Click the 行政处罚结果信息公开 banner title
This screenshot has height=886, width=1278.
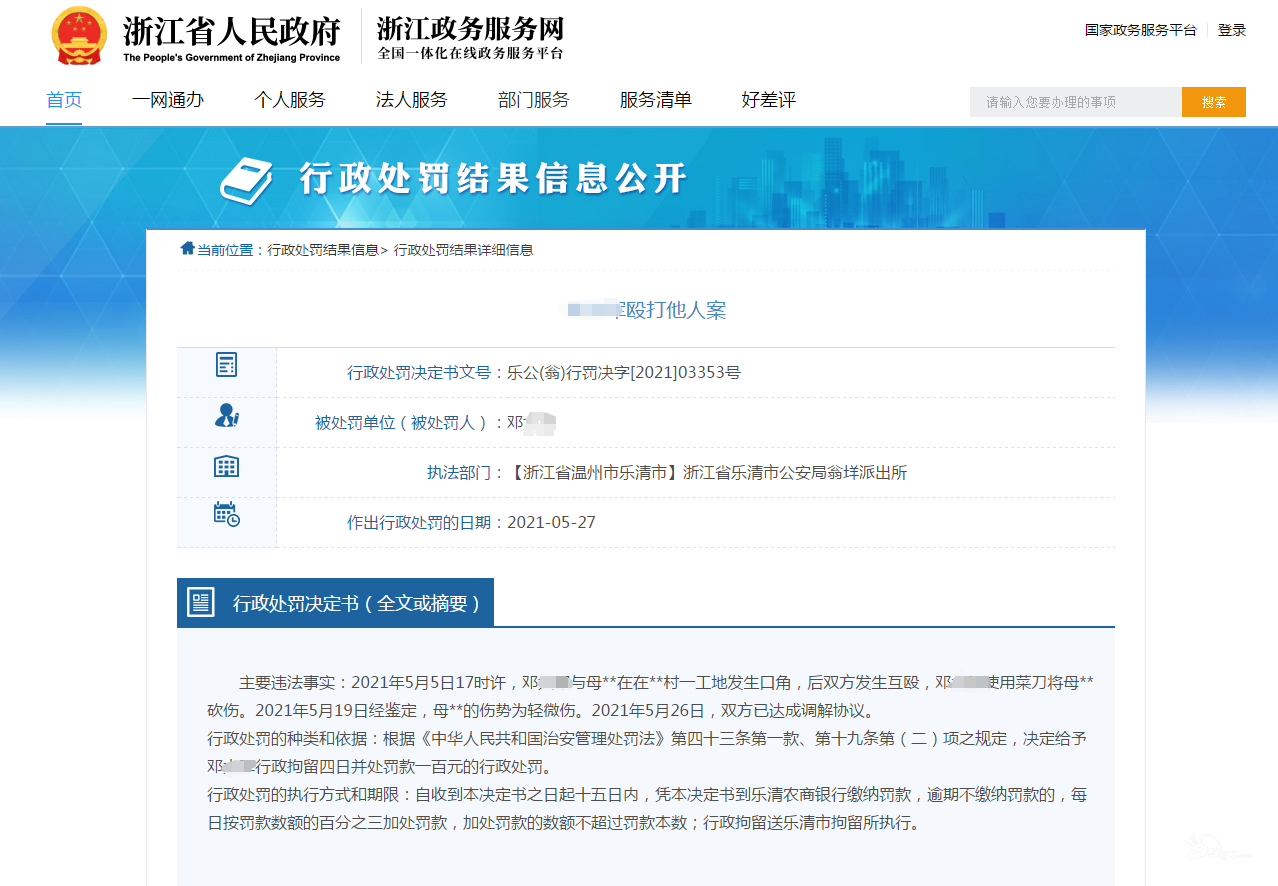[493, 179]
